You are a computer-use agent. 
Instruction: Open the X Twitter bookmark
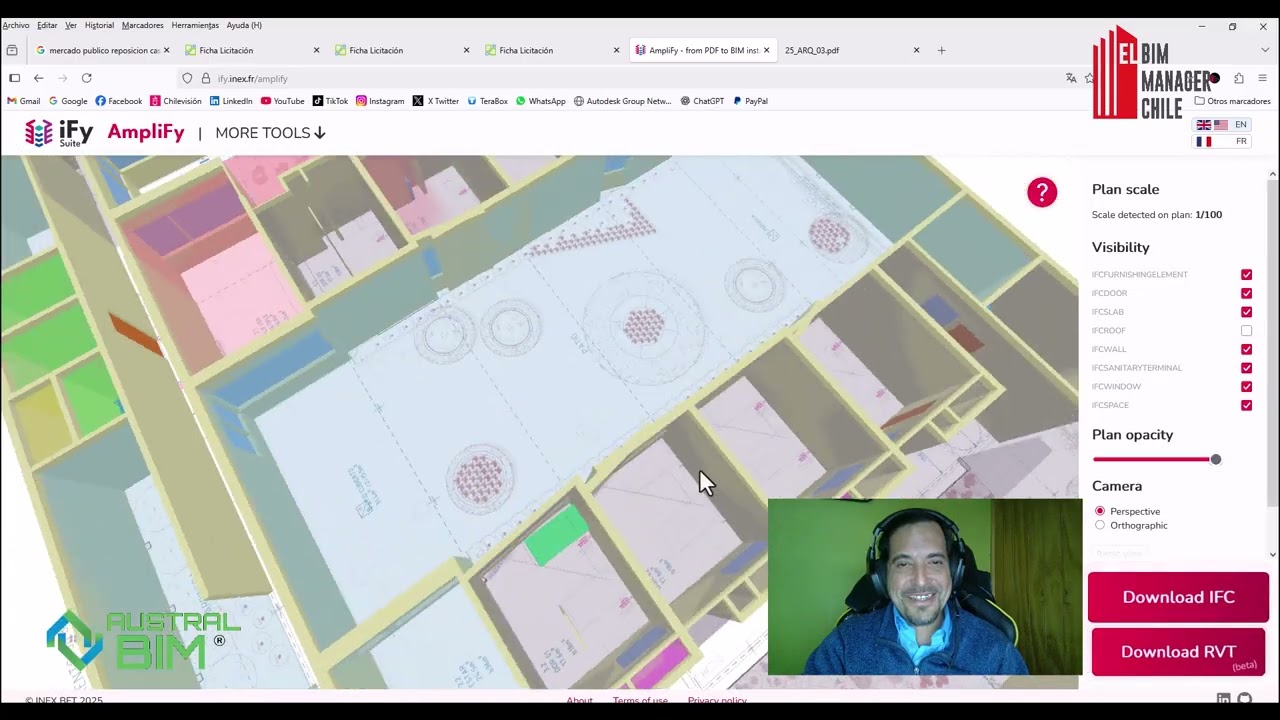pos(435,101)
